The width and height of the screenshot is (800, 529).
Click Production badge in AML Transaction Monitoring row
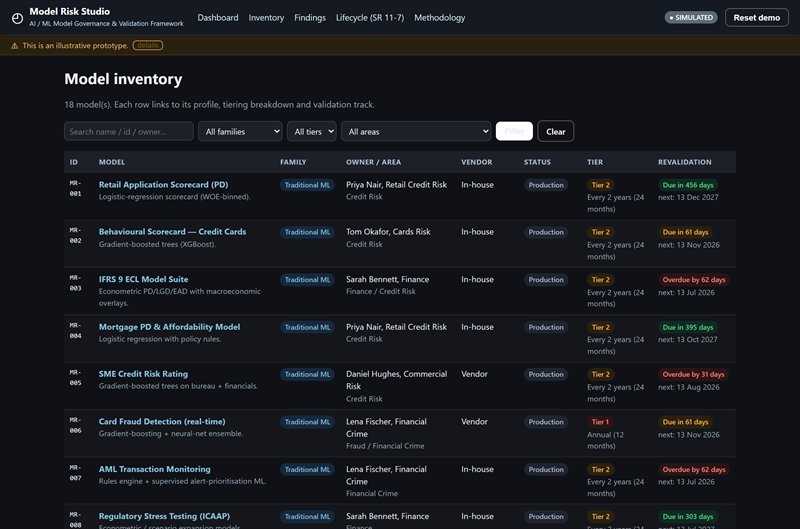tap(546, 470)
